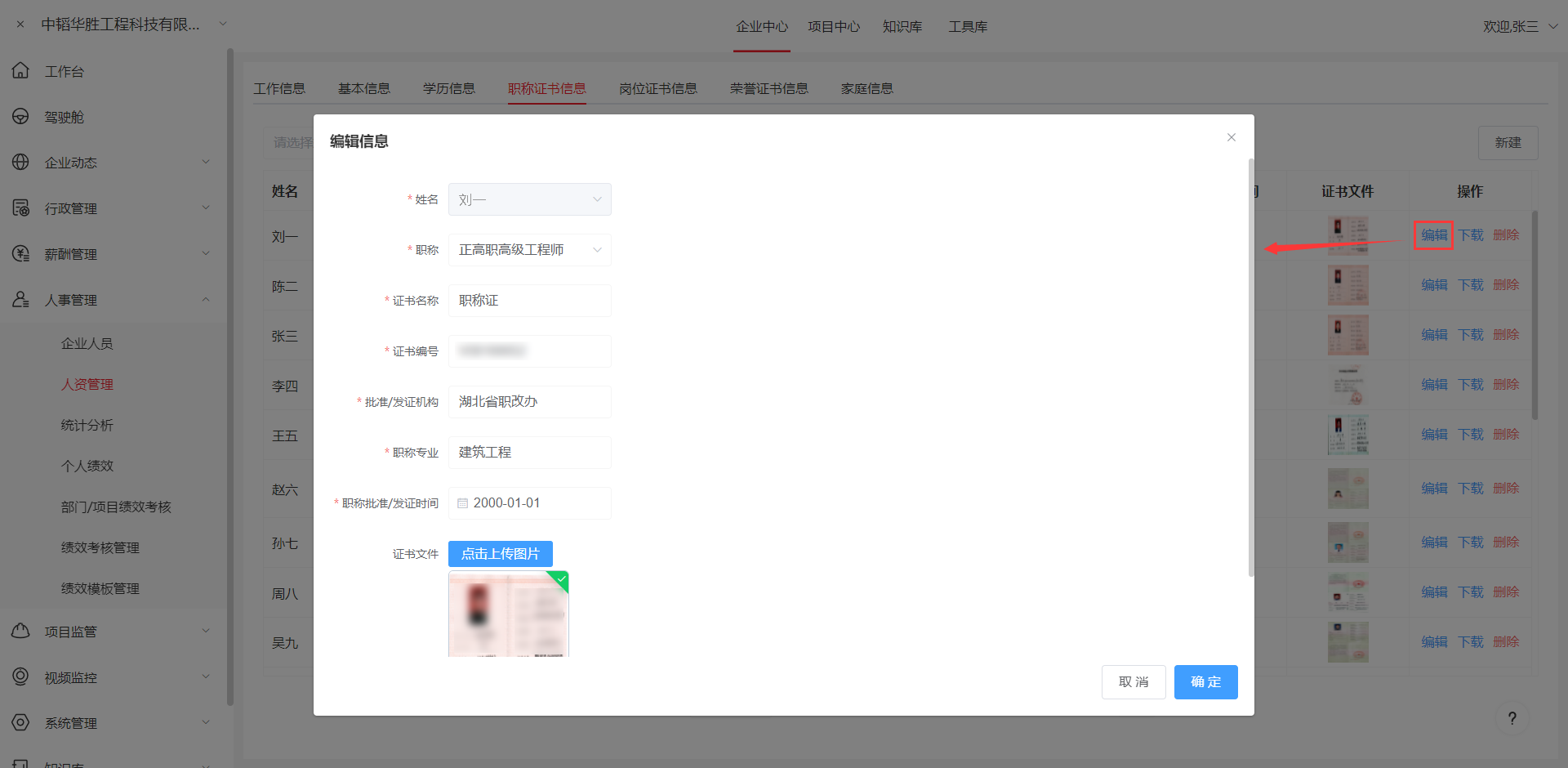This screenshot has width=1568, height=768.
Task: Open 知识库 top menu
Action: (902, 27)
